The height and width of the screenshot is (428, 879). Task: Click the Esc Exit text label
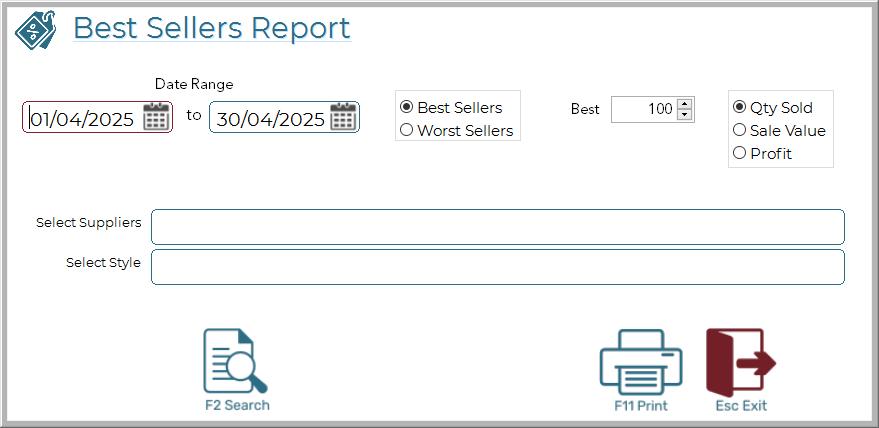click(741, 406)
